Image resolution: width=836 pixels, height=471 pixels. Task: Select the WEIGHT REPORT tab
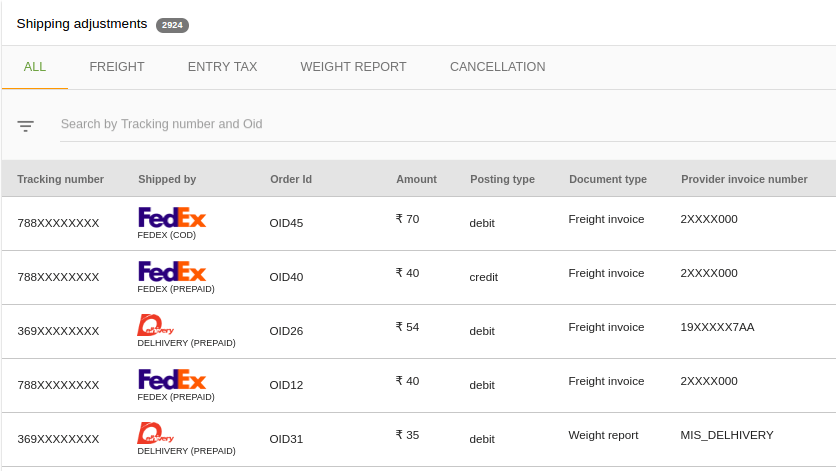pyautogui.click(x=353, y=67)
